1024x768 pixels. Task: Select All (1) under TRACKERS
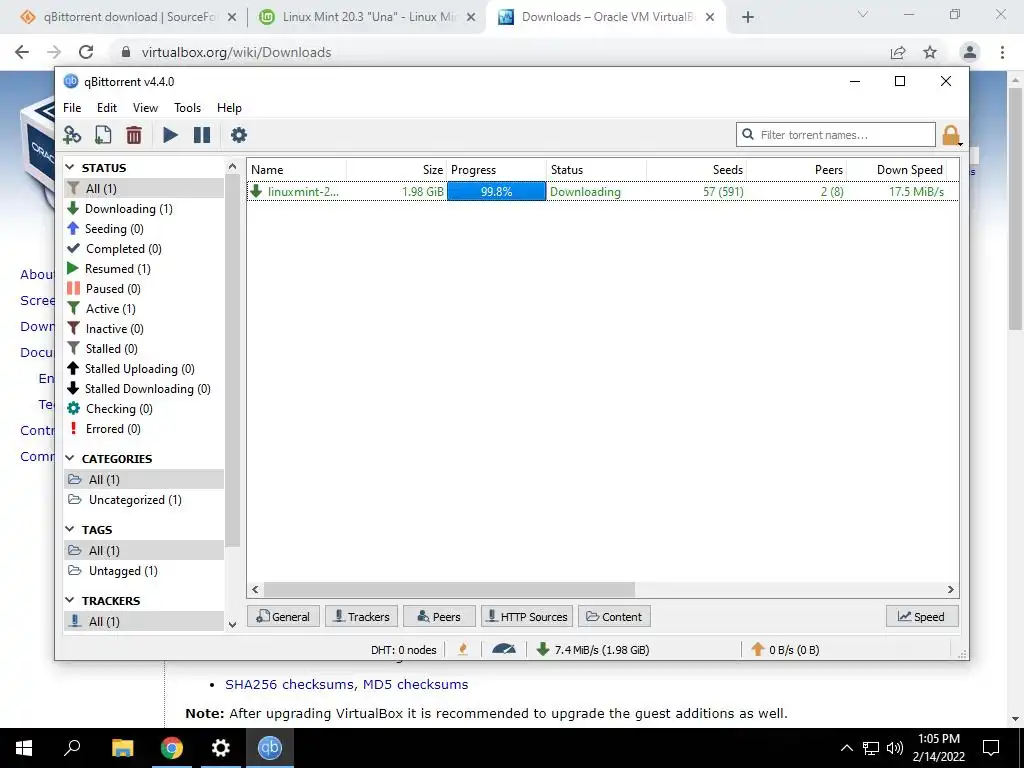[144, 621]
